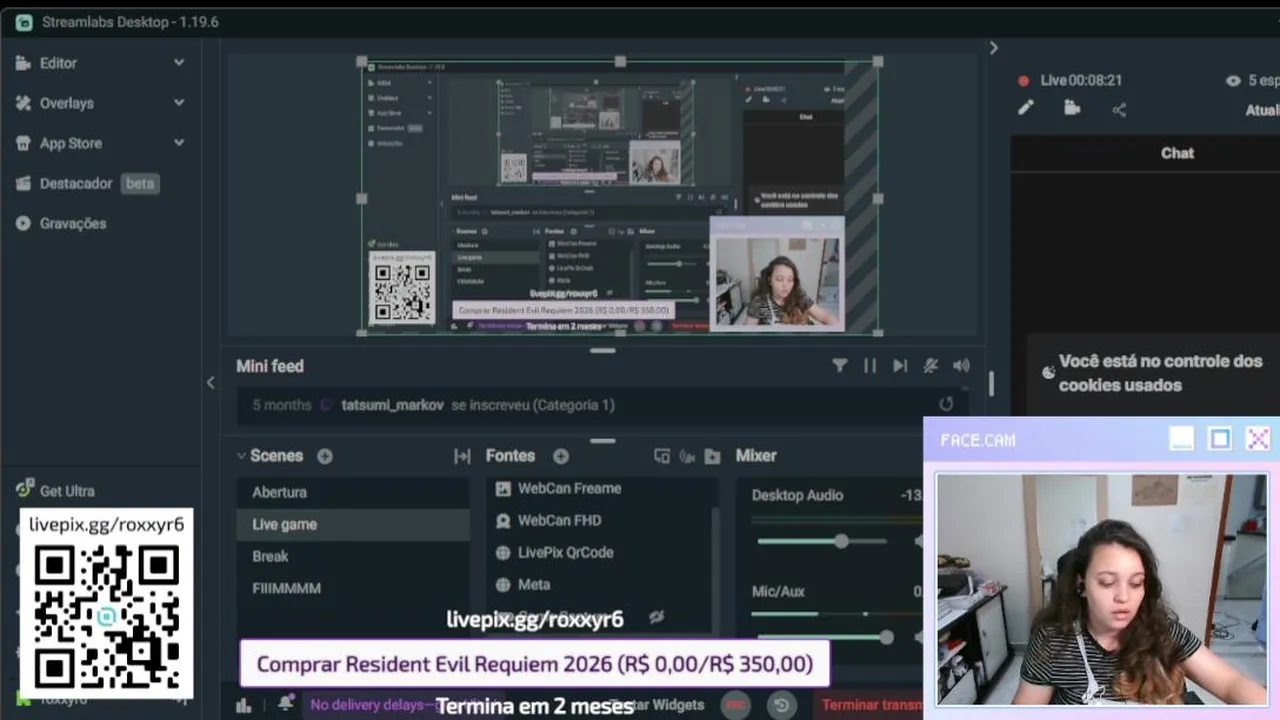Filter the Mini feed events

tap(840, 366)
